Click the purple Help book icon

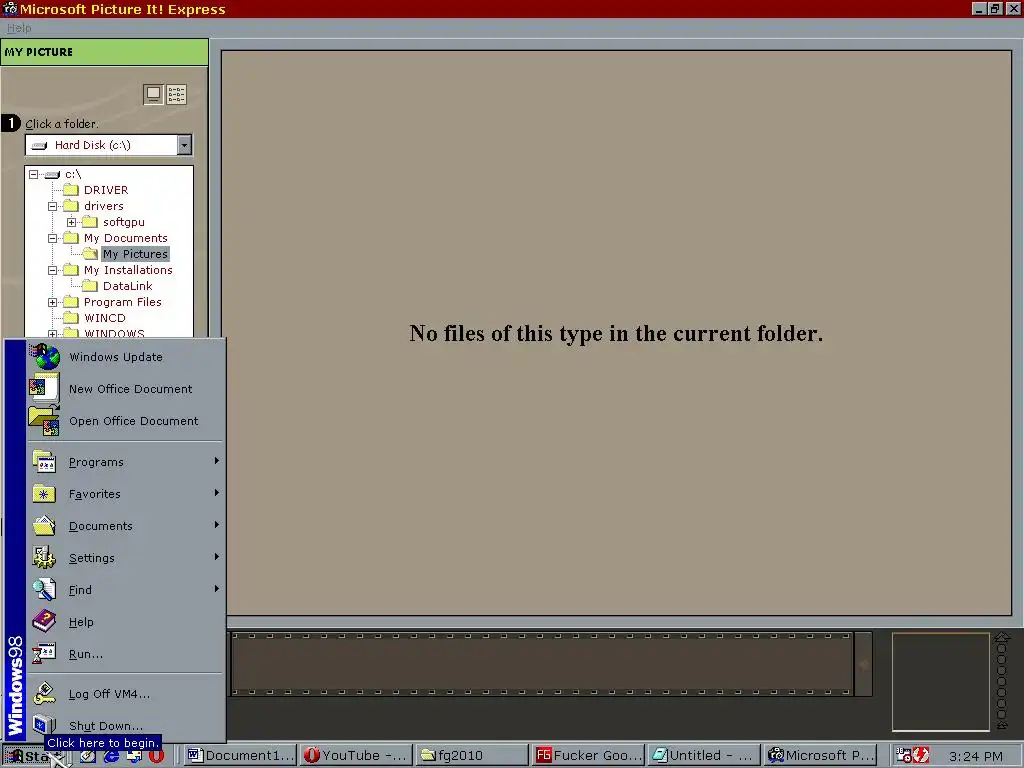point(44,622)
